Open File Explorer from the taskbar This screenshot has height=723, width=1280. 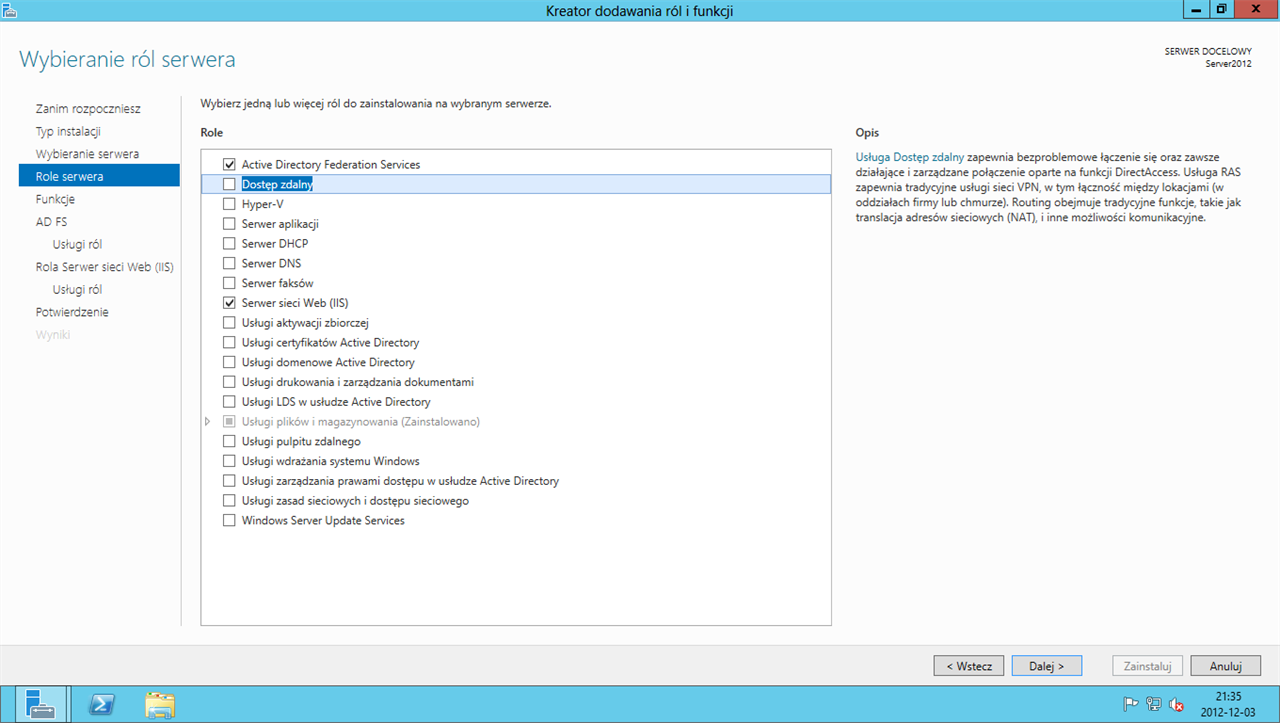pyautogui.click(x=160, y=704)
